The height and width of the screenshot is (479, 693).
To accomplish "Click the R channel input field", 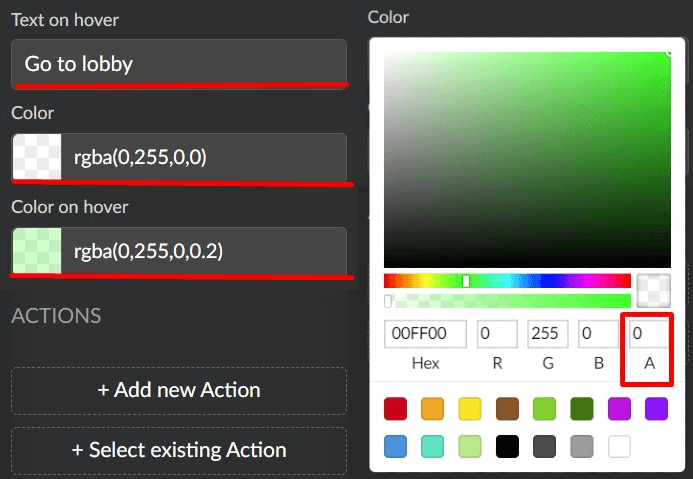I will (x=497, y=333).
